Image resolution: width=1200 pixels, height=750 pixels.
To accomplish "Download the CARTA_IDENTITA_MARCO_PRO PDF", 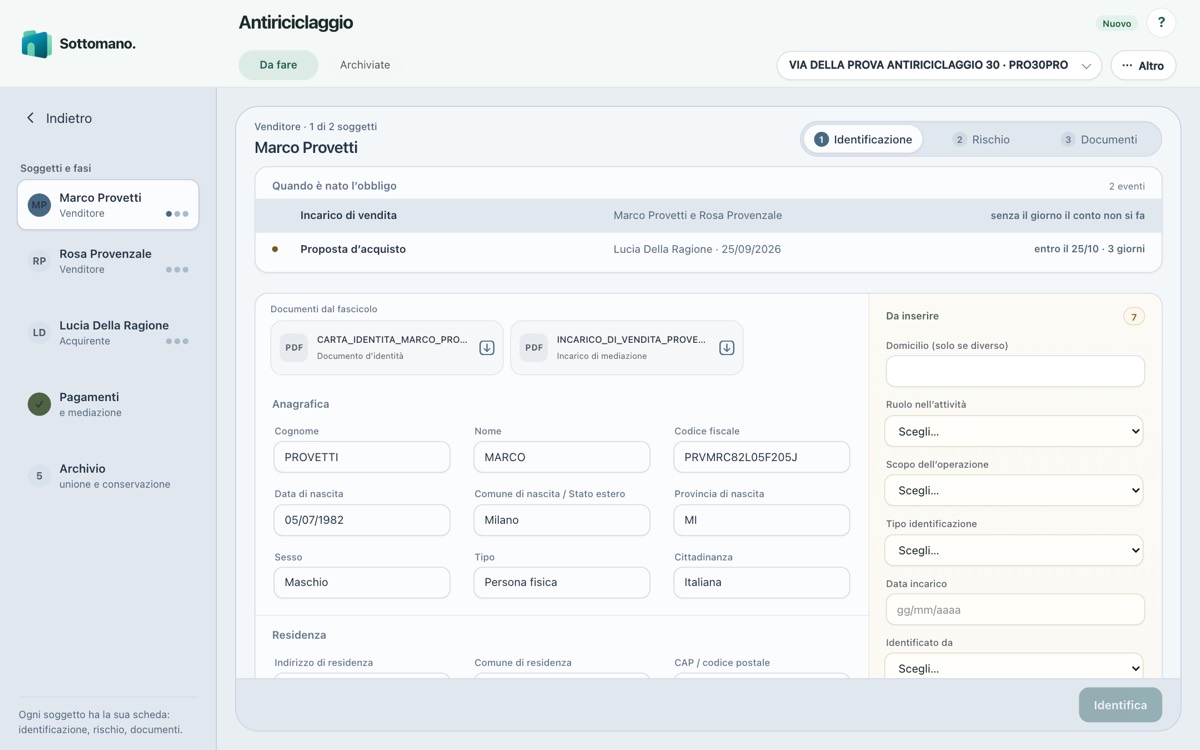I will tap(487, 348).
